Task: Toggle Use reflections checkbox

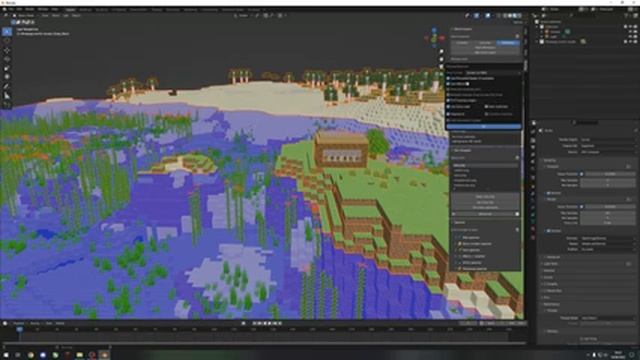Action: 448,84
